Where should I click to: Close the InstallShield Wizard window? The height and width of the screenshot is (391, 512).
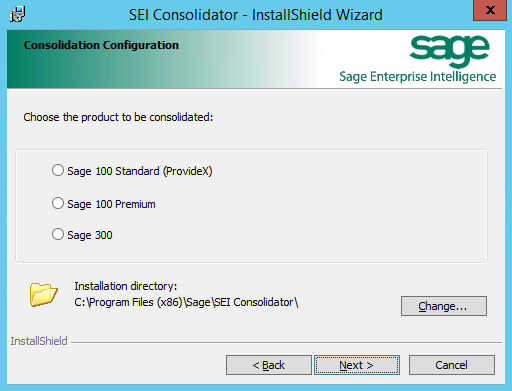tap(490, 10)
